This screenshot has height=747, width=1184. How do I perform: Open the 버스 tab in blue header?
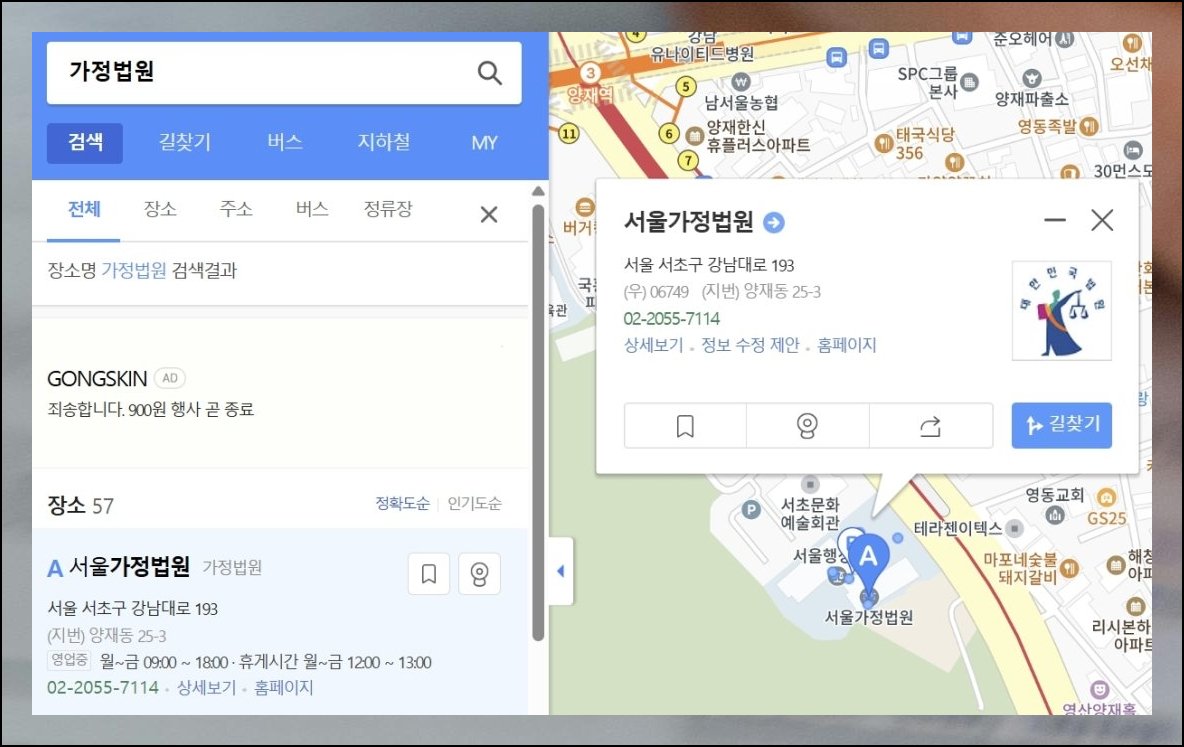284,142
